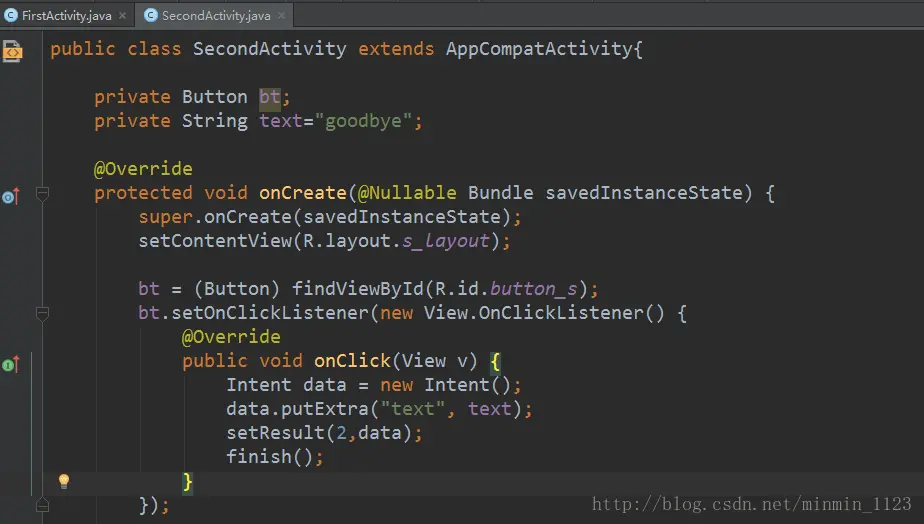Click the class icon on FirstActivity.java tab

[x=11, y=15]
